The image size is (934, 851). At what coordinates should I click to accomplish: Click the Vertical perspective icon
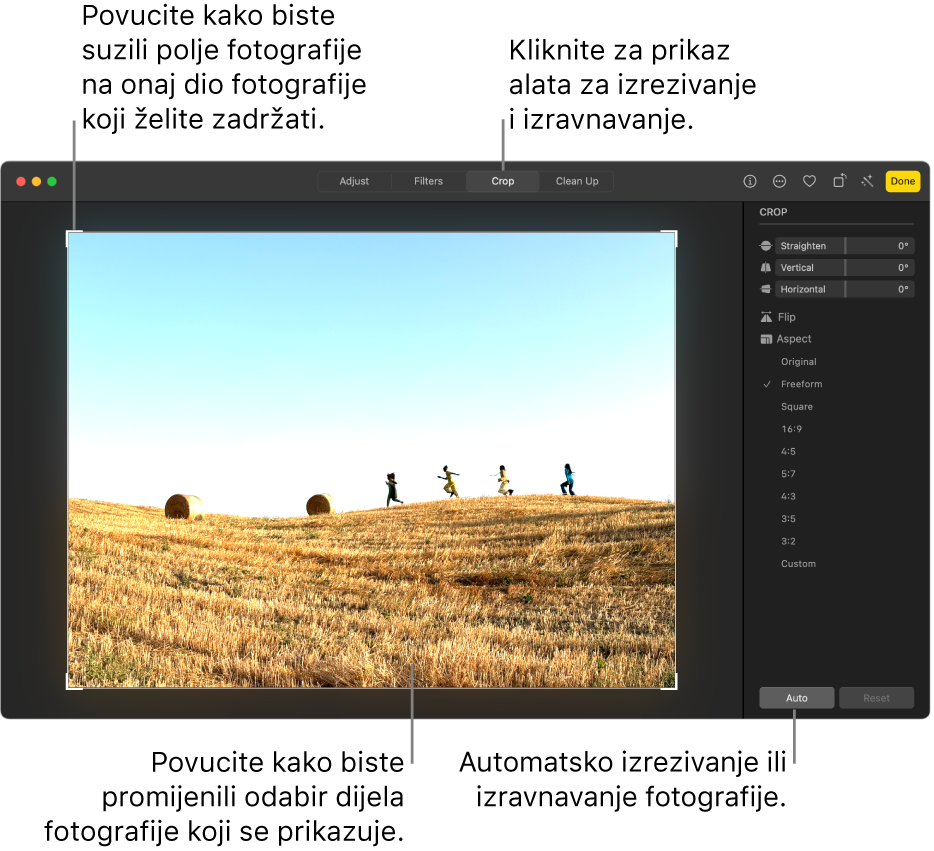pos(766,267)
